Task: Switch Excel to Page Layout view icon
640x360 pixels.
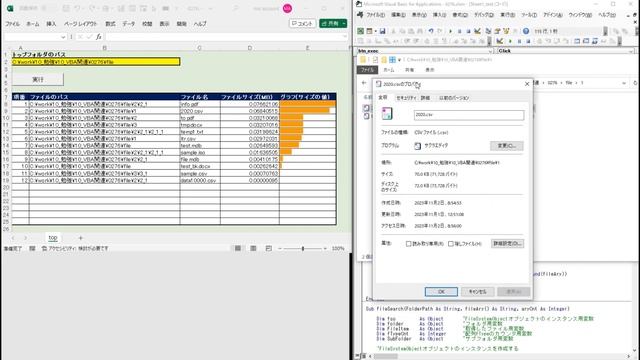Action: 253,248
